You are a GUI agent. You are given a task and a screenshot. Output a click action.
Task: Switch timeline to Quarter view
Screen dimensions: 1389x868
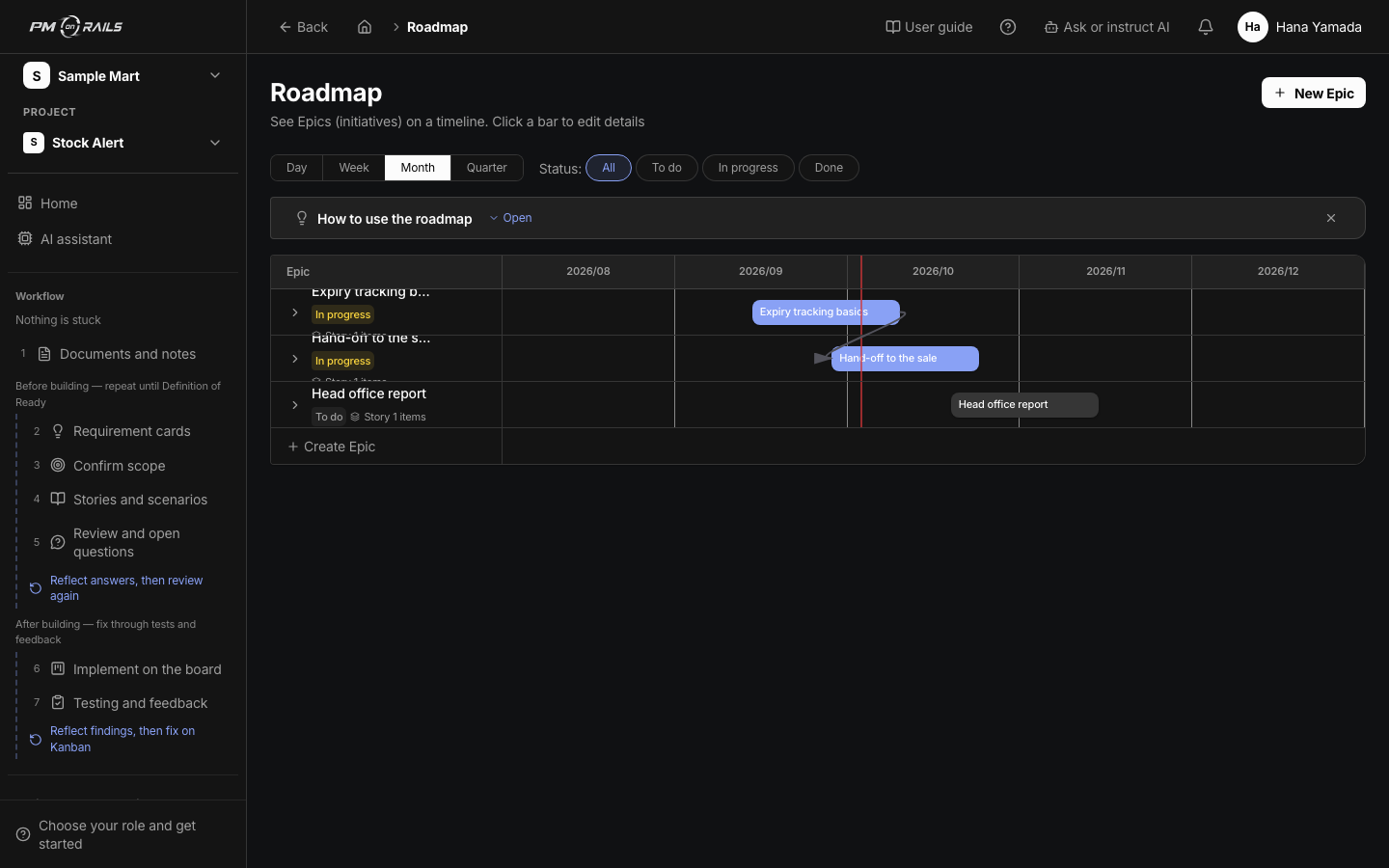tap(487, 168)
